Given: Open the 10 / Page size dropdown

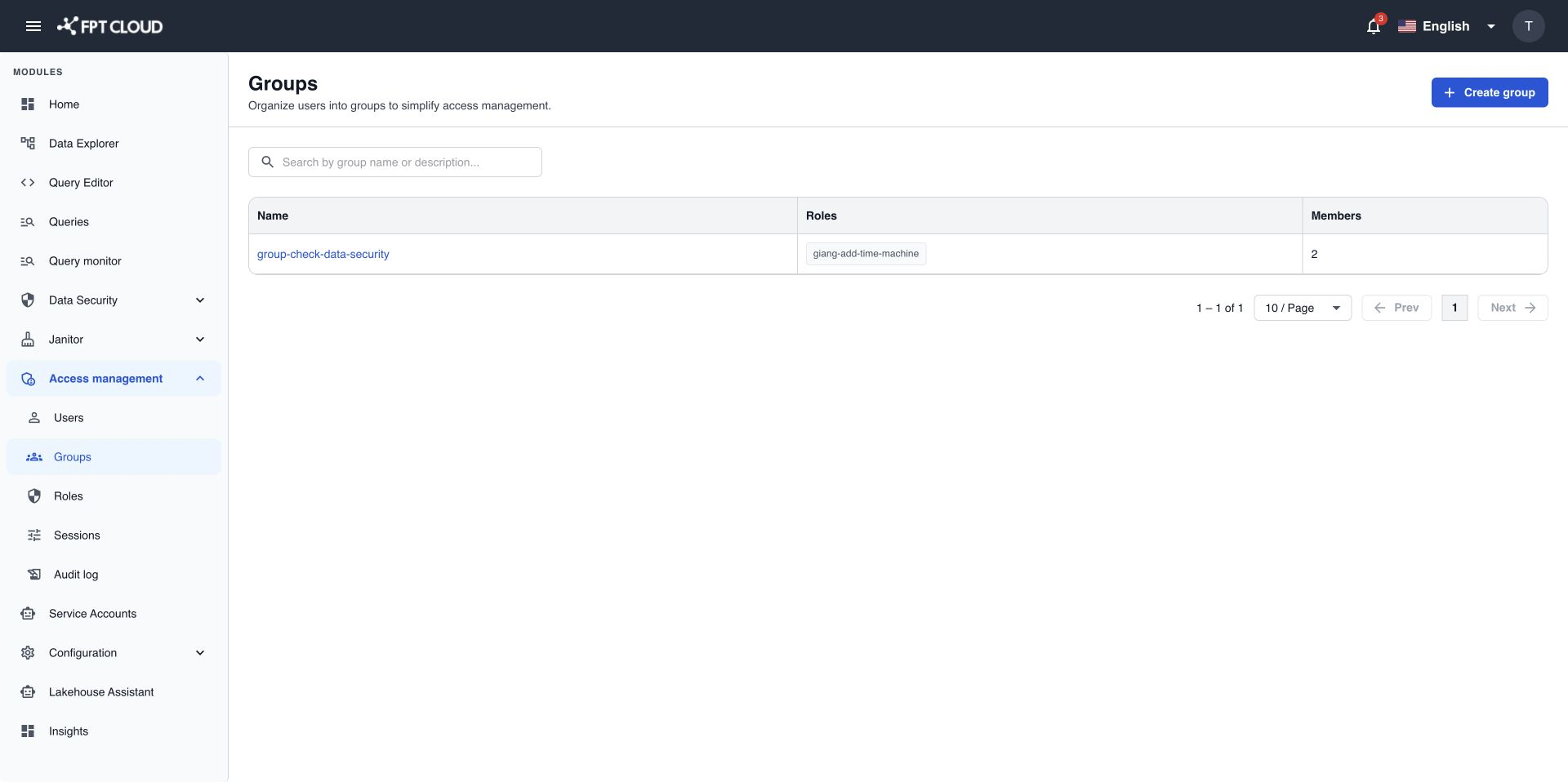Looking at the screenshot, I should click(x=1303, y=308).
